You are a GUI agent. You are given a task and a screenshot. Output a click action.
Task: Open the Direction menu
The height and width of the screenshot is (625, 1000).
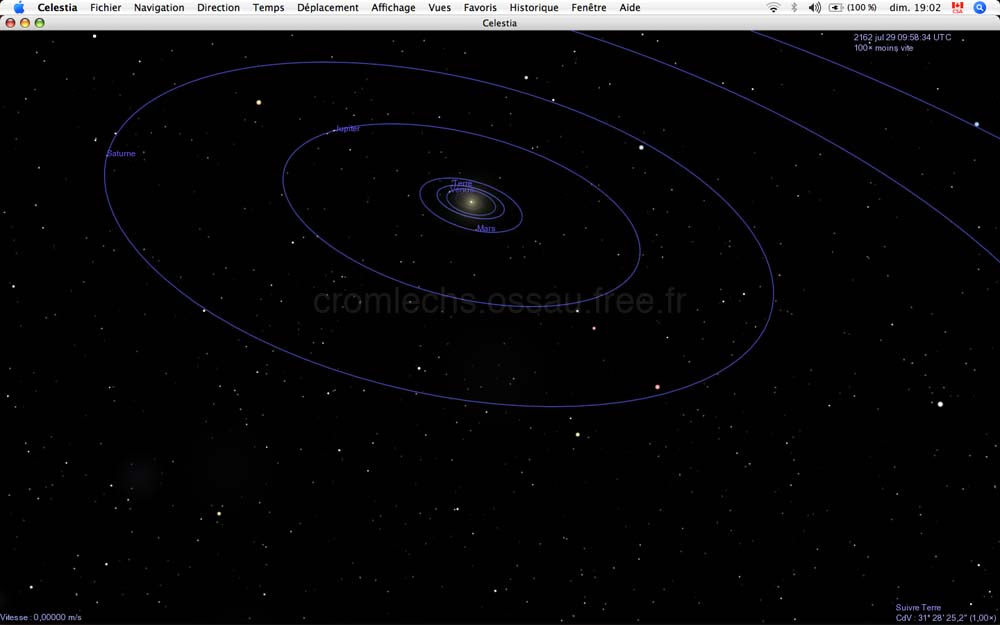click(x=218, y=8)
